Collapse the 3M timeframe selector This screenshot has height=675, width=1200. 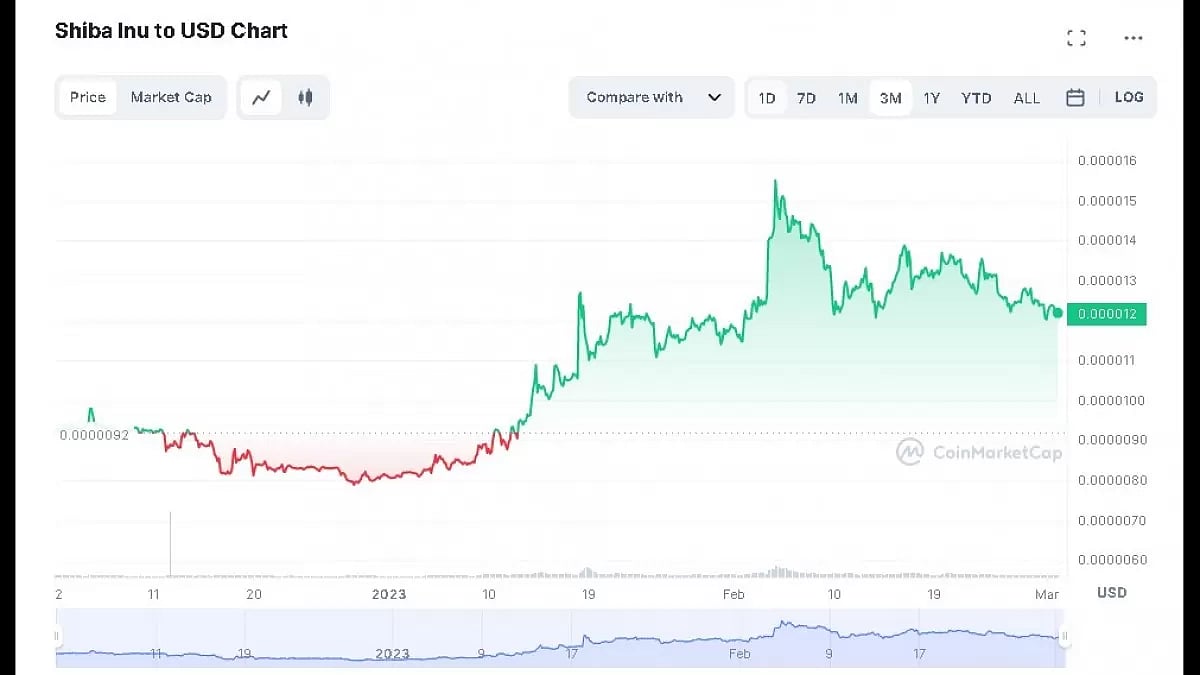pyautogui.click(x=890, y=97)
